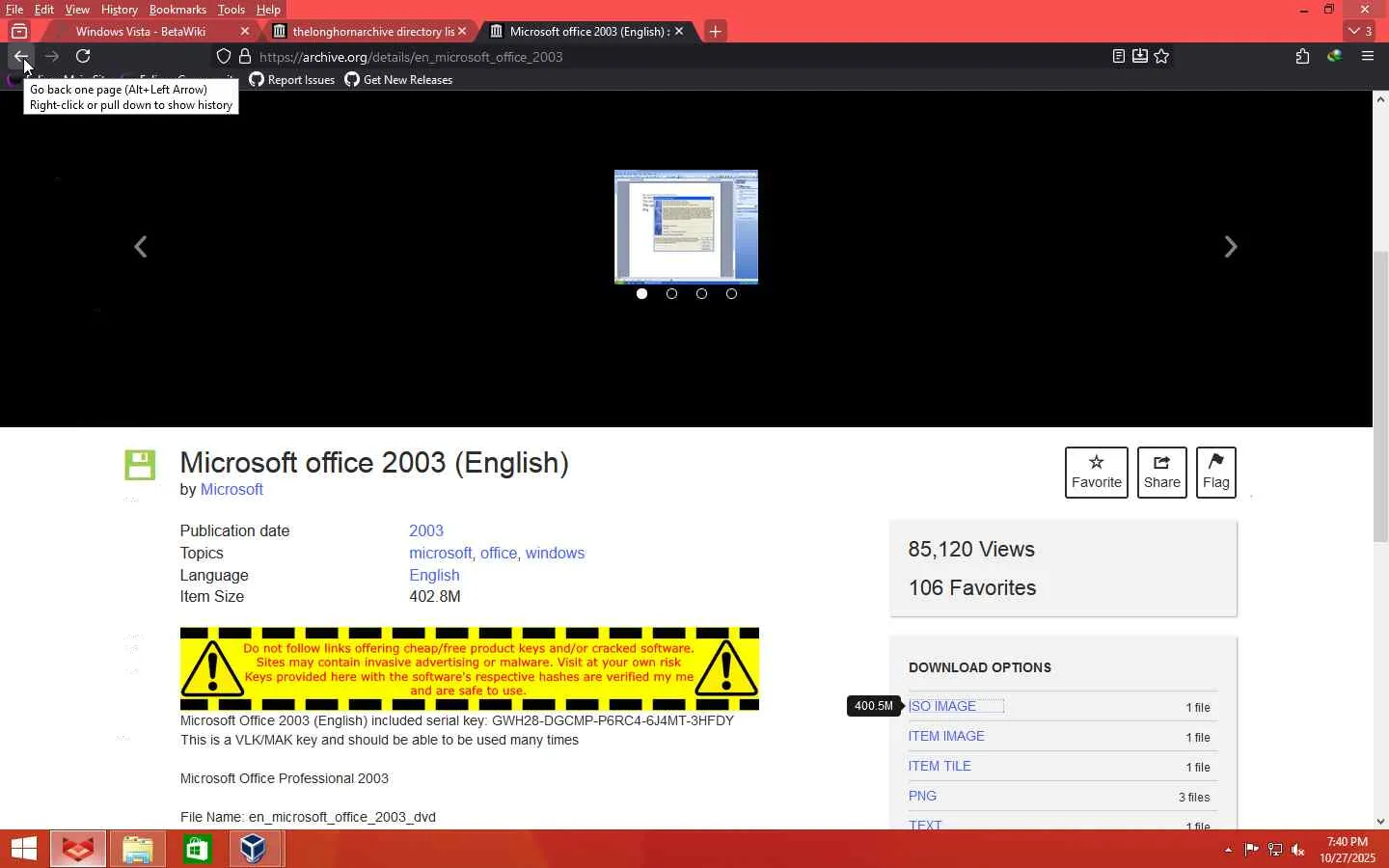The height and width of the screenshot is (868, 1389).
Task: Toggle reader view icon in address bar
Action: 1118,56
